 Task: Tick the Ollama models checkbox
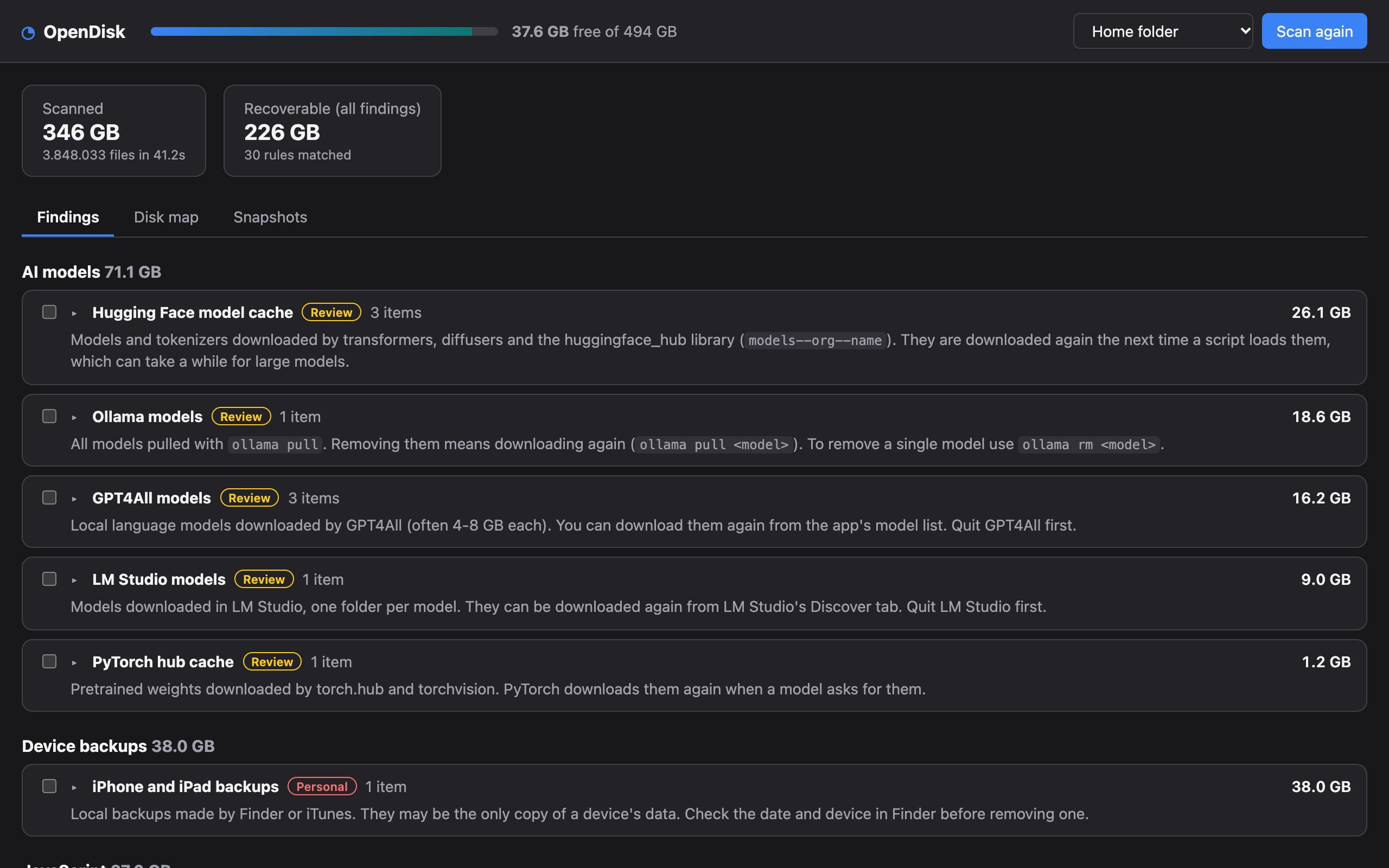coord(49,416)
